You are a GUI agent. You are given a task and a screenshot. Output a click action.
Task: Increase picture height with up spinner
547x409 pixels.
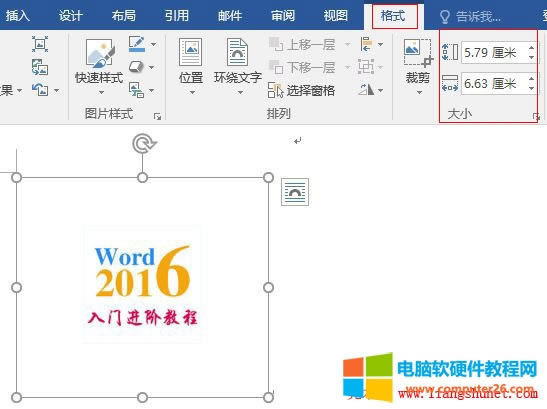531,47
